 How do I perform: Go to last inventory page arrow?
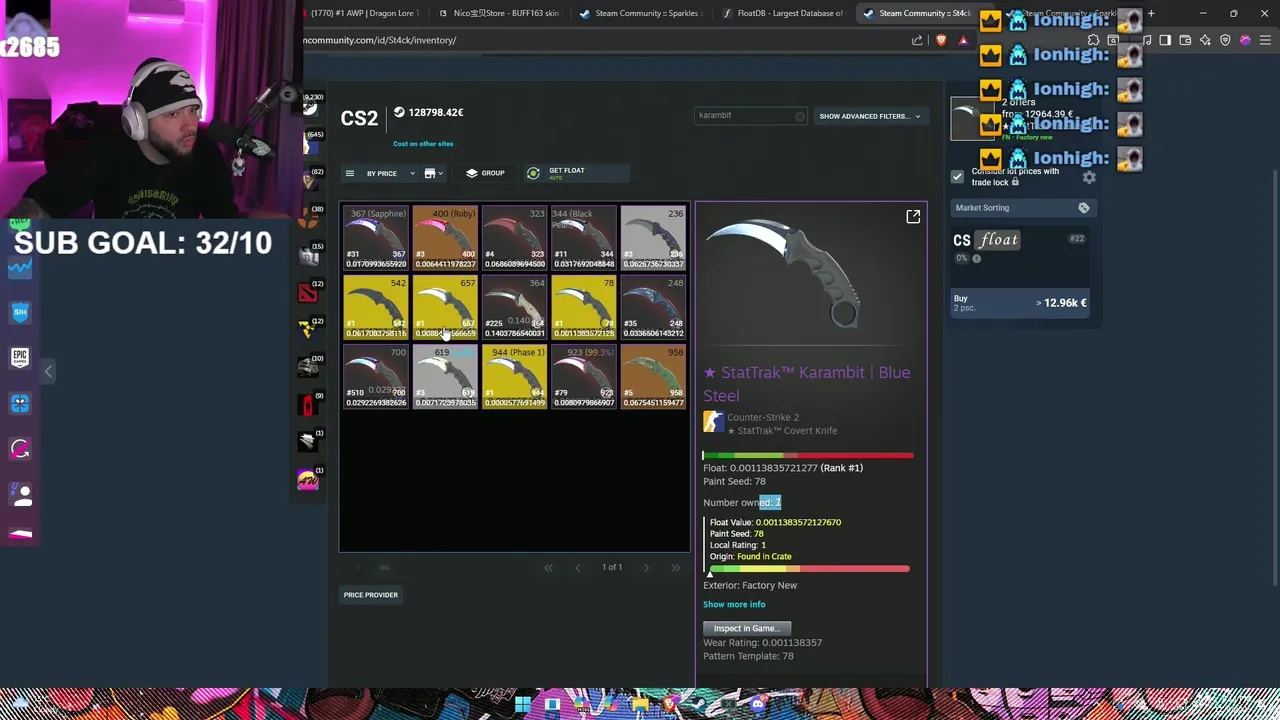coord(675,568)
